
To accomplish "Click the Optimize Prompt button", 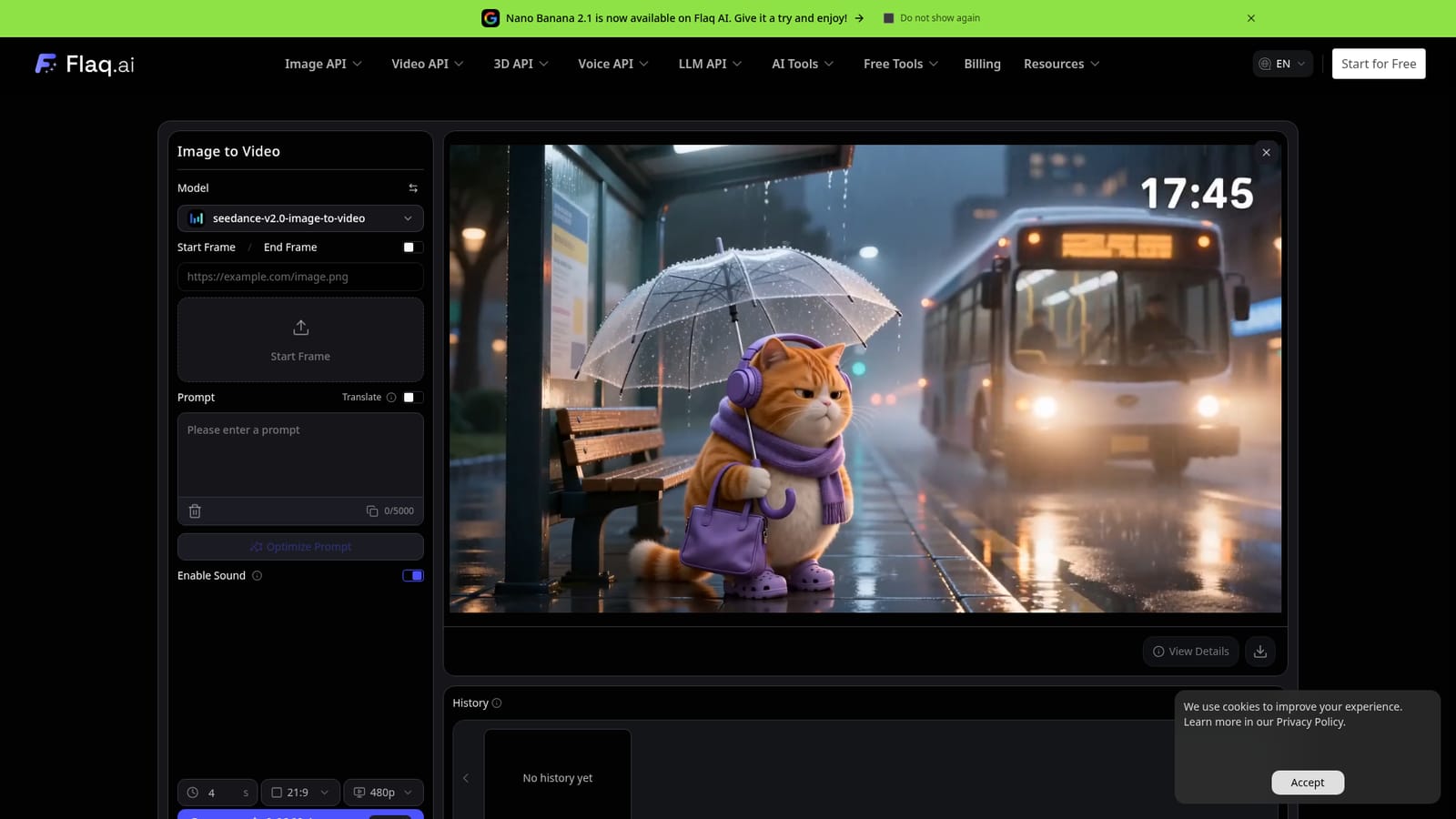I will (300, 547).
